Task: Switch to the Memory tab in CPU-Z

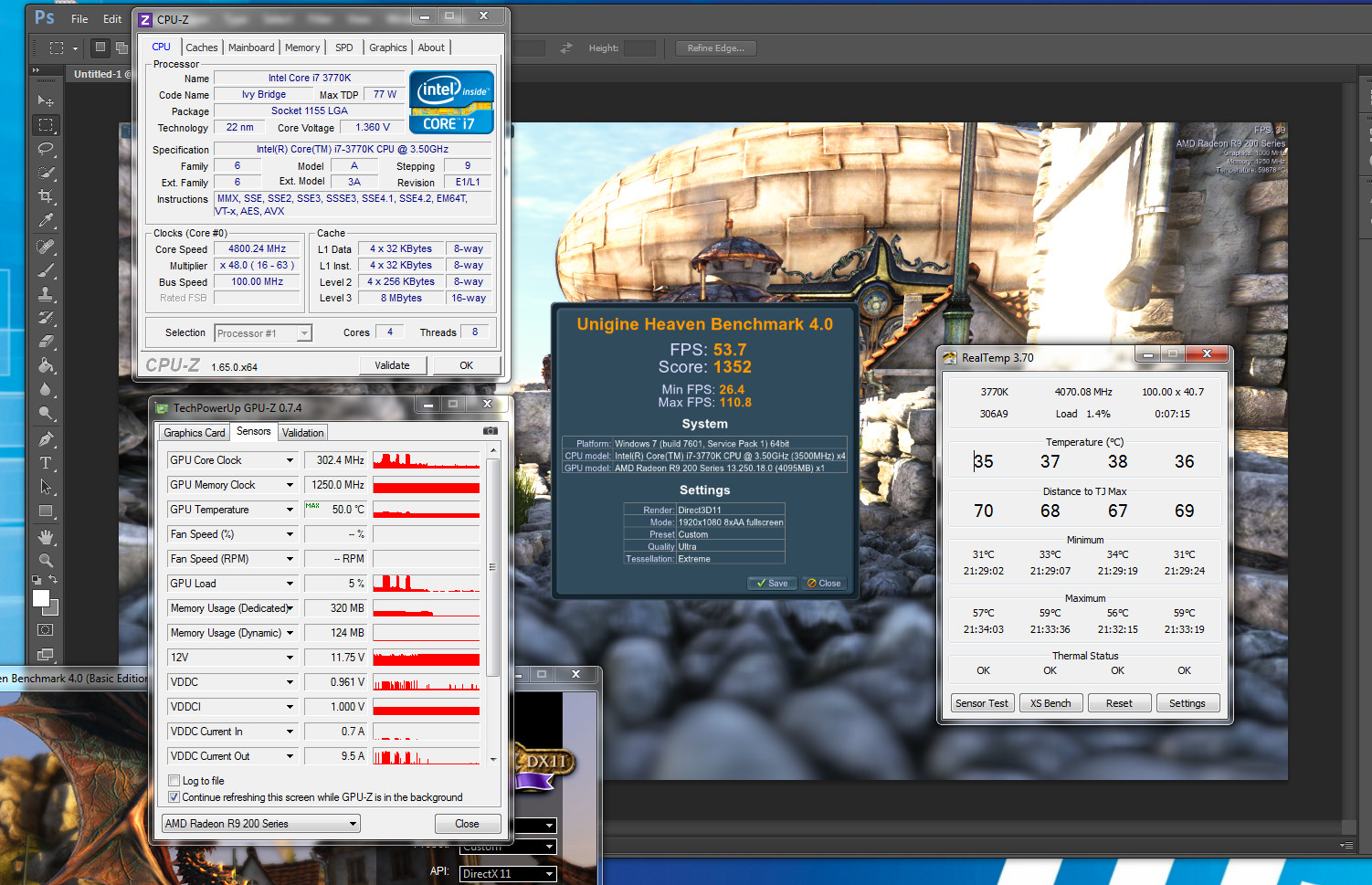Action: (x=302, y=47)
